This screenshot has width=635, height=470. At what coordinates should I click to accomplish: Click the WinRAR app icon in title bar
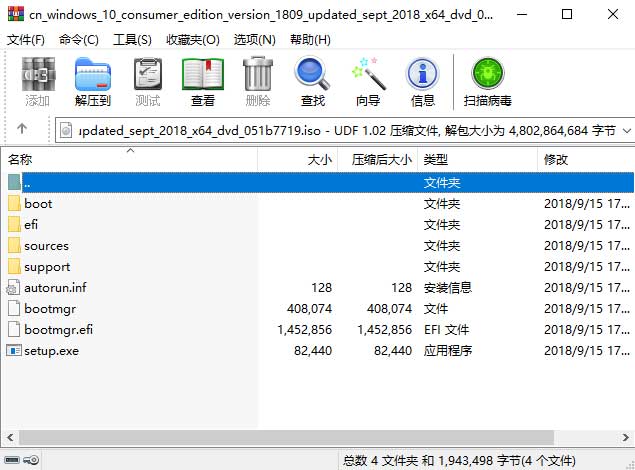point(15,14)
